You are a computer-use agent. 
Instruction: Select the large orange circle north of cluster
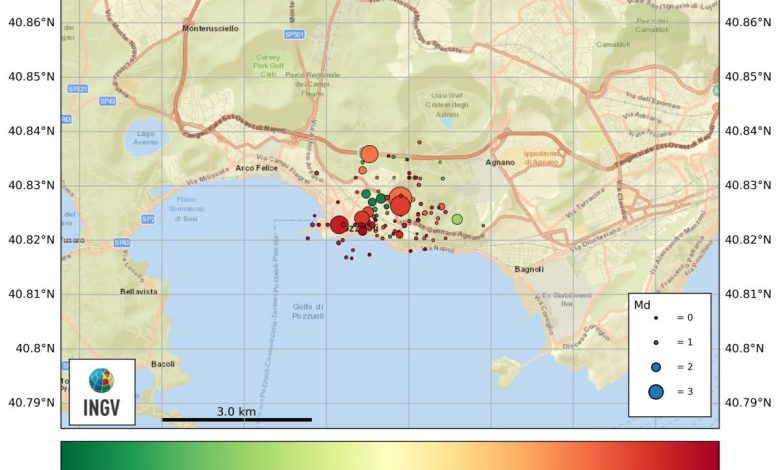[369, 154]
